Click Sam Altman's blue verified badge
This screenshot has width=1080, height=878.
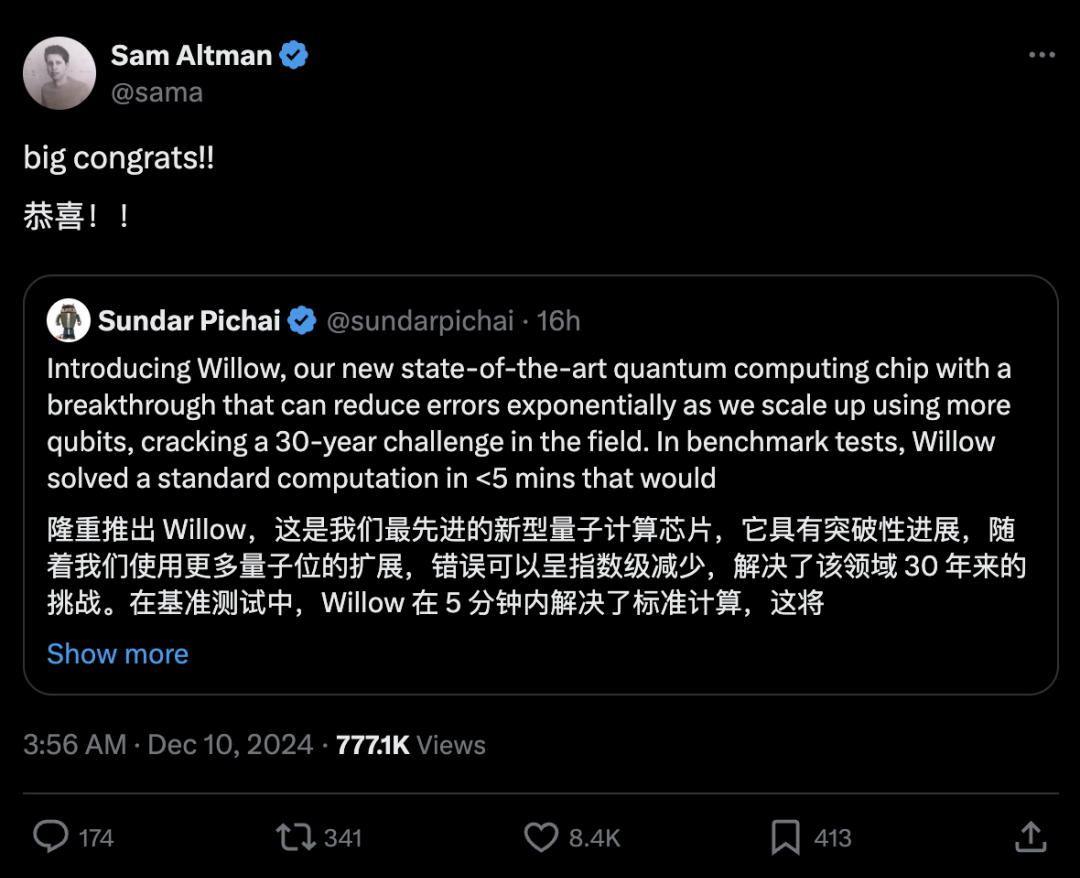pos(291,55)
